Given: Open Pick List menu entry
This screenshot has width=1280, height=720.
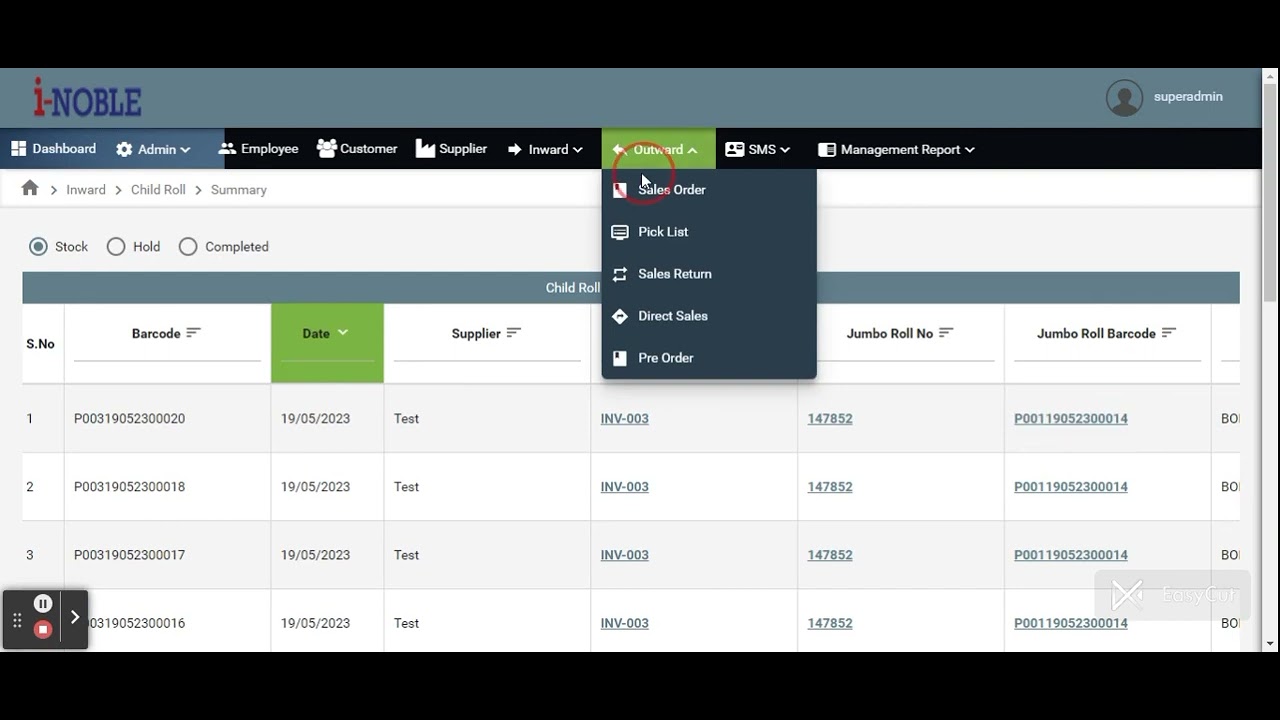Looking at the screenshot, I should pyautogui.click(x=709, y=232).
